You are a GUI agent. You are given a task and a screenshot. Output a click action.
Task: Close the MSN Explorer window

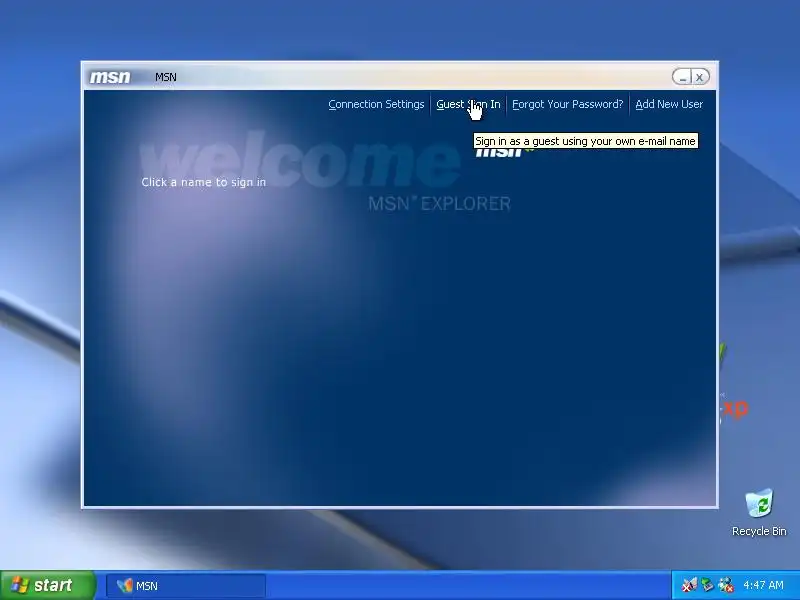tap(700, 77)
